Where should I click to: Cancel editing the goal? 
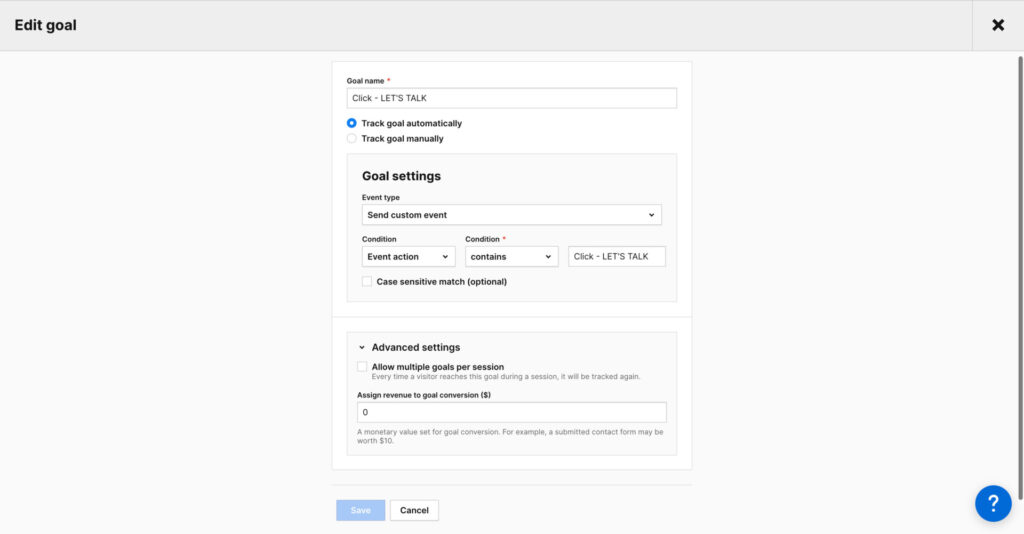(414, 510)
